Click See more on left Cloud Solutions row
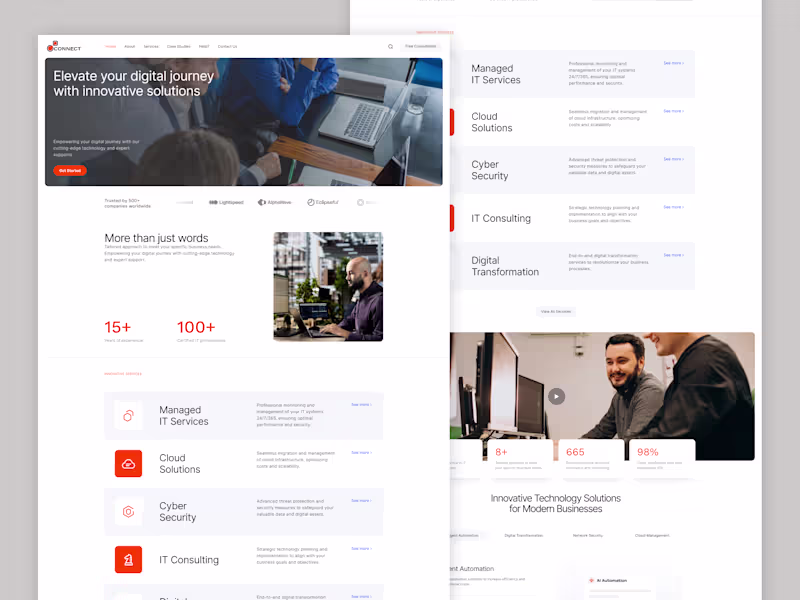This screenshot has height=600, width=800. click(x=361, y=453)
